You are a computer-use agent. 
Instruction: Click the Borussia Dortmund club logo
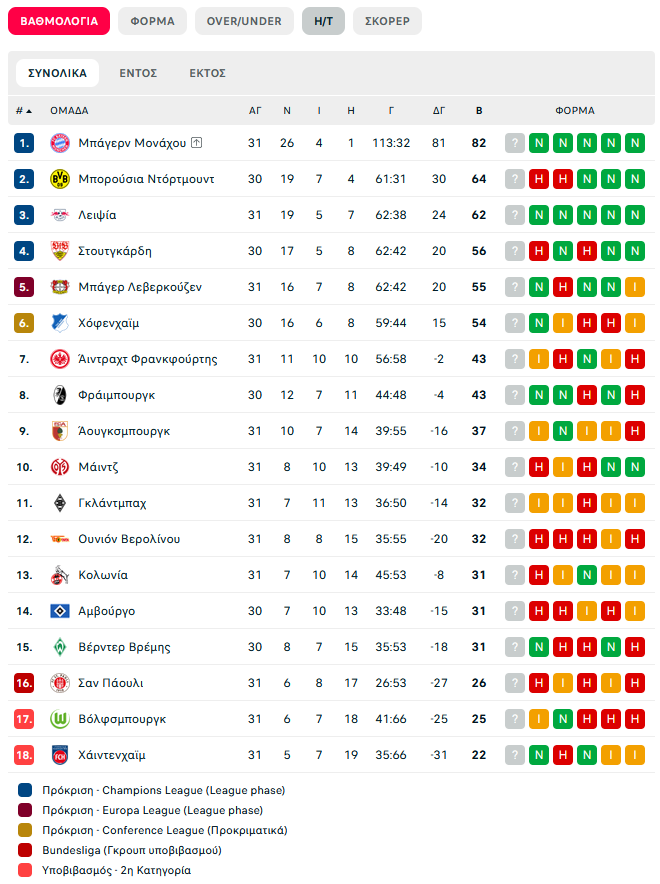pos(59,179)
